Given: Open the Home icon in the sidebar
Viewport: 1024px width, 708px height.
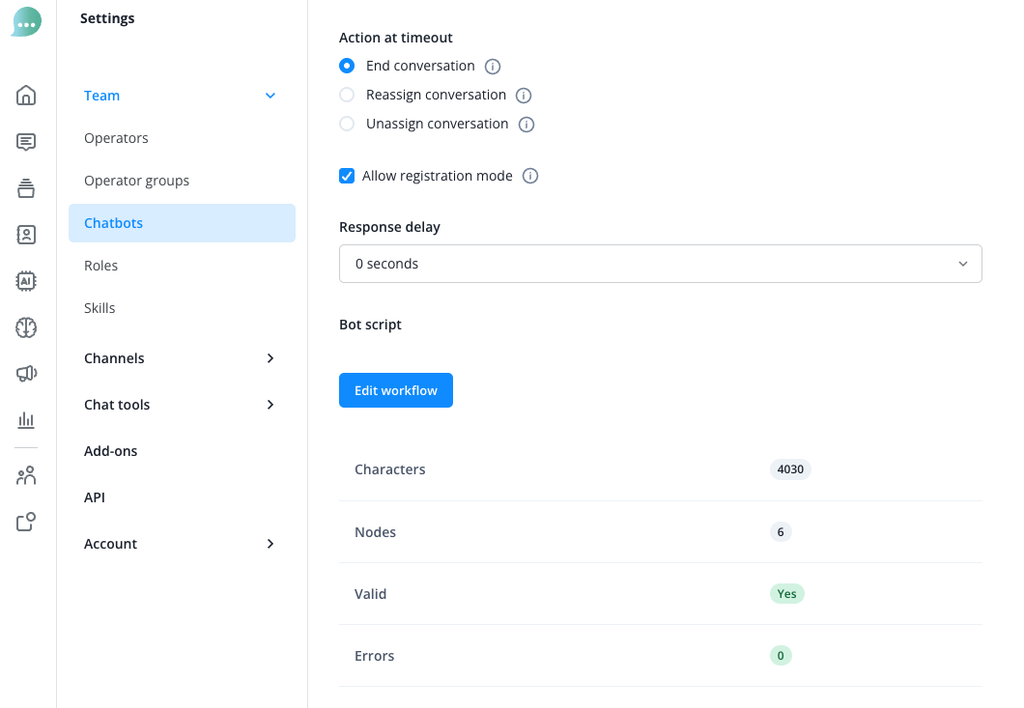Looking at the screenshot, I should click(x=26, y=95).
